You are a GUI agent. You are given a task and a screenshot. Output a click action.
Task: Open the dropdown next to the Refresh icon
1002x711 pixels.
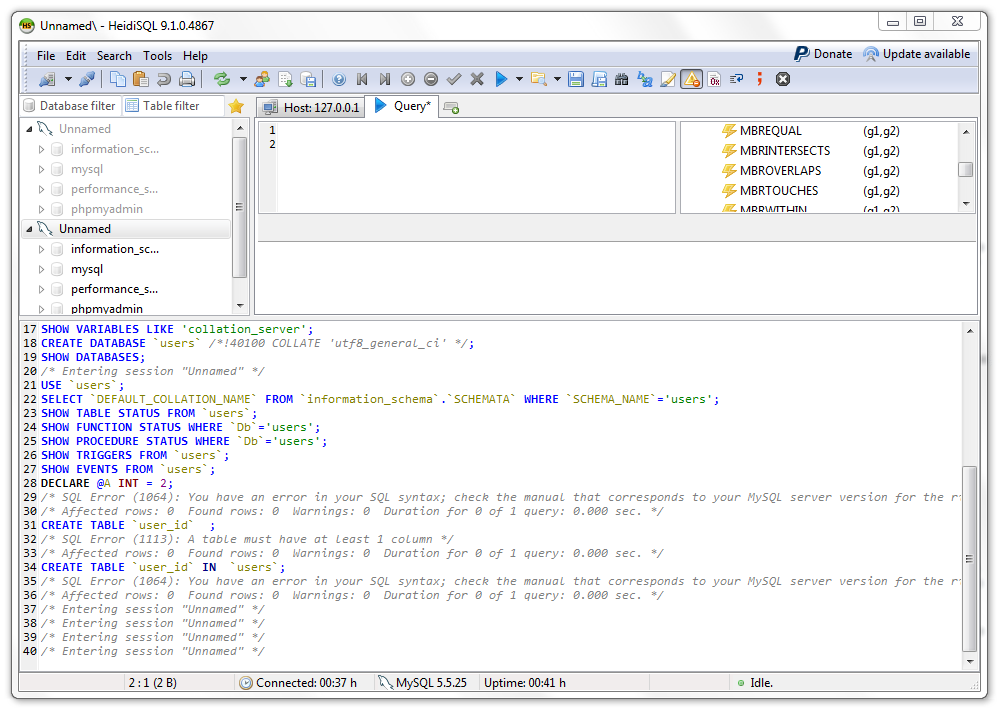tap(242, 79)
